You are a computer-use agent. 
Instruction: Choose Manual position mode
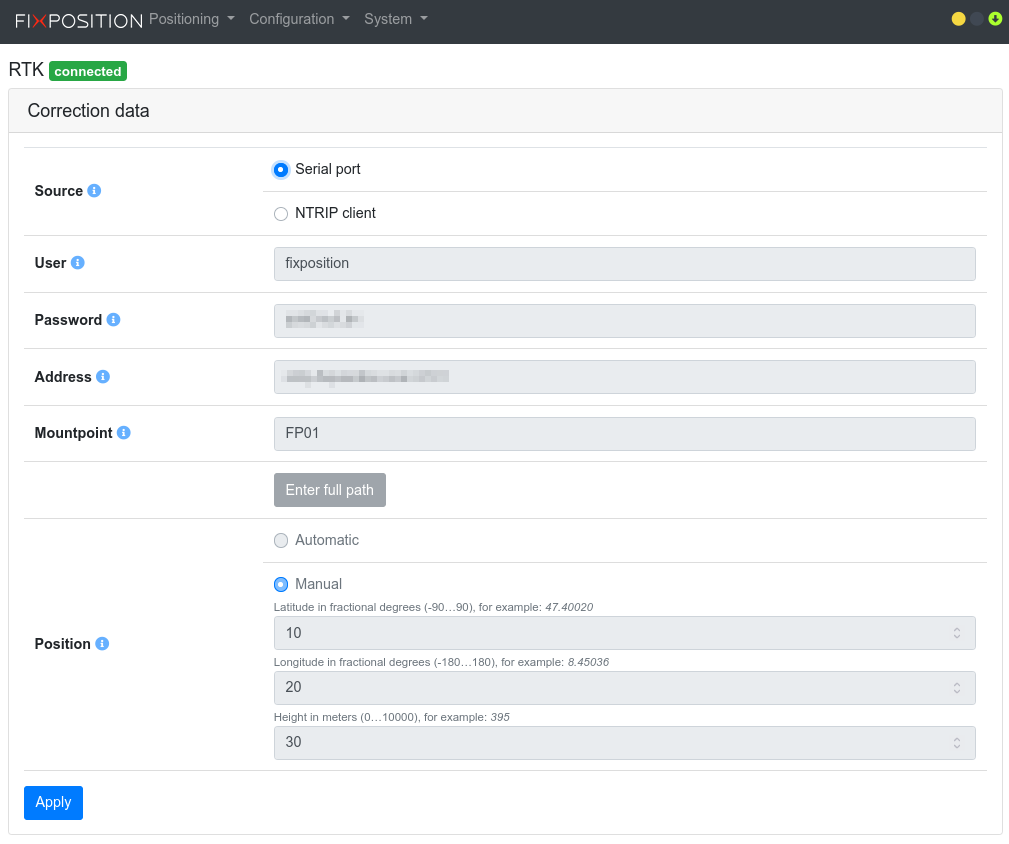point(281,585)
